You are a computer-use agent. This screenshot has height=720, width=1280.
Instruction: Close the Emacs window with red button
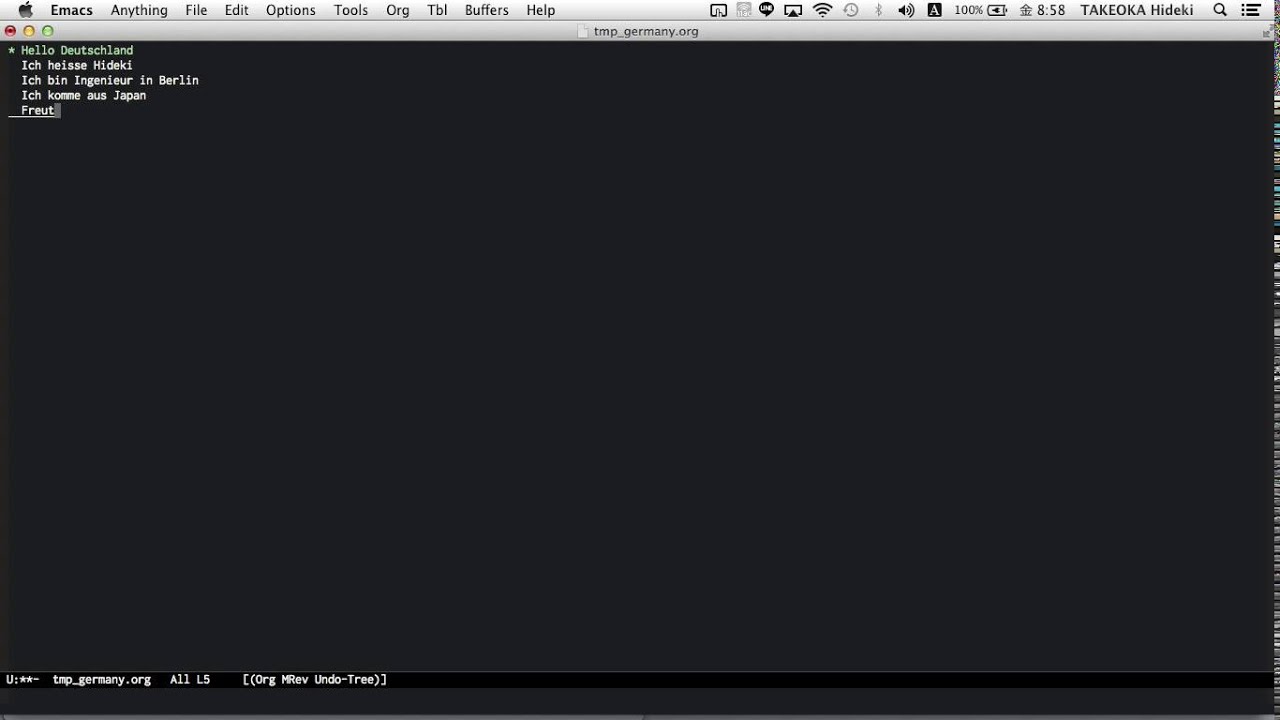point(10,31)
